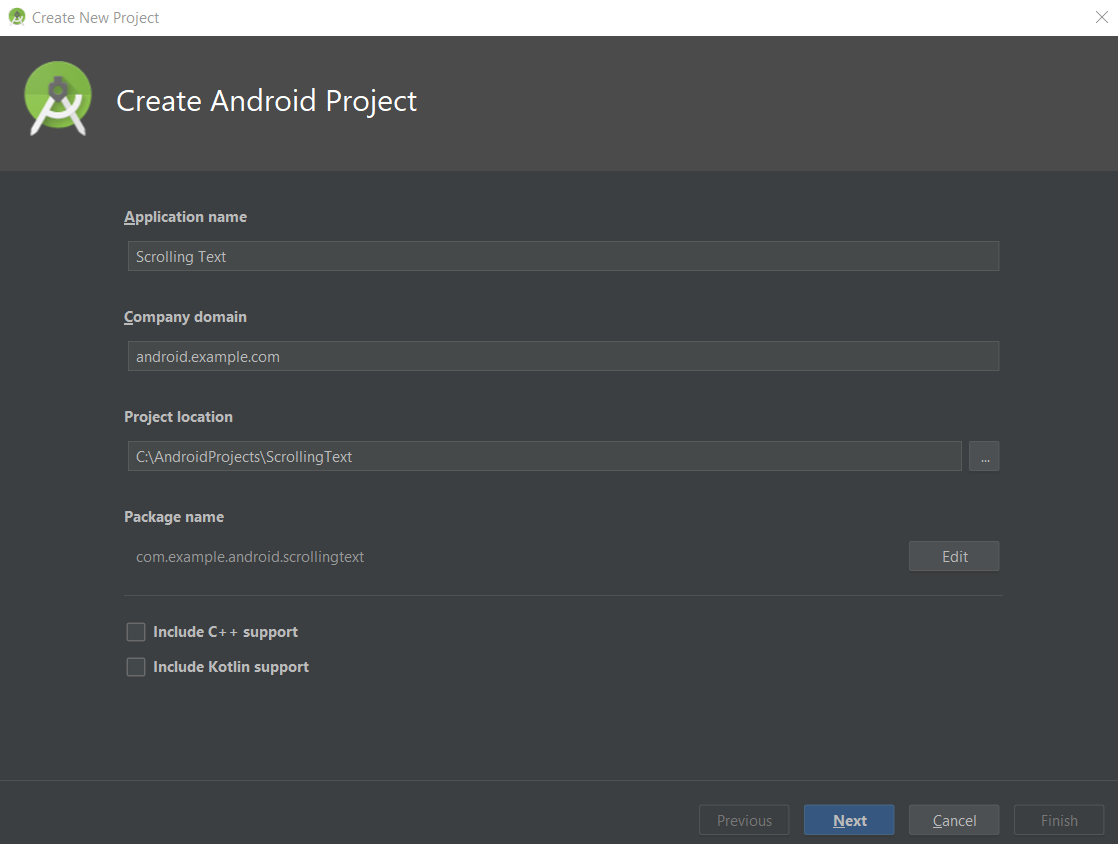
Task: Close the Create New Project dialog
Action: [1104, 17]
